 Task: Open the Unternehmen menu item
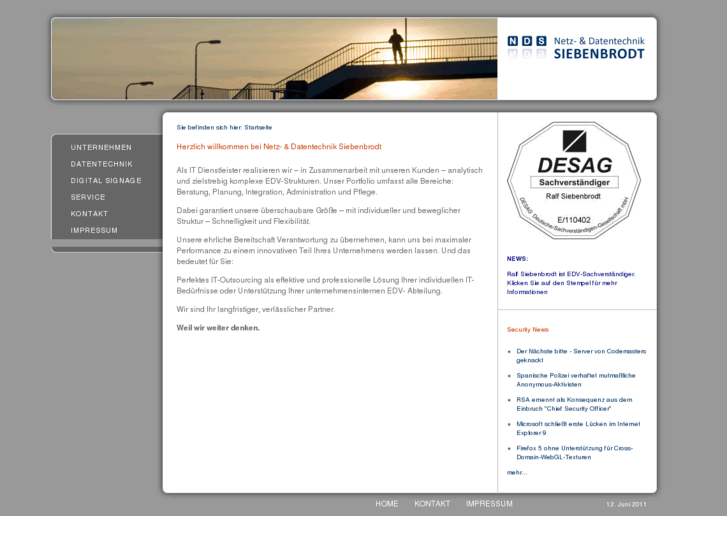pyautogui.click(x=101, y=147)
